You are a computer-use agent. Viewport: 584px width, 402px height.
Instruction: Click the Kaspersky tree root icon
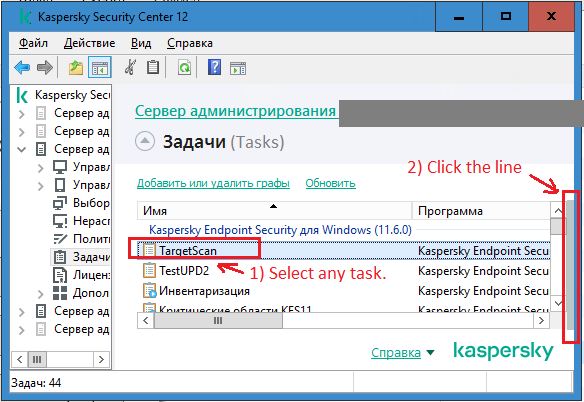(x=22, y=95)
